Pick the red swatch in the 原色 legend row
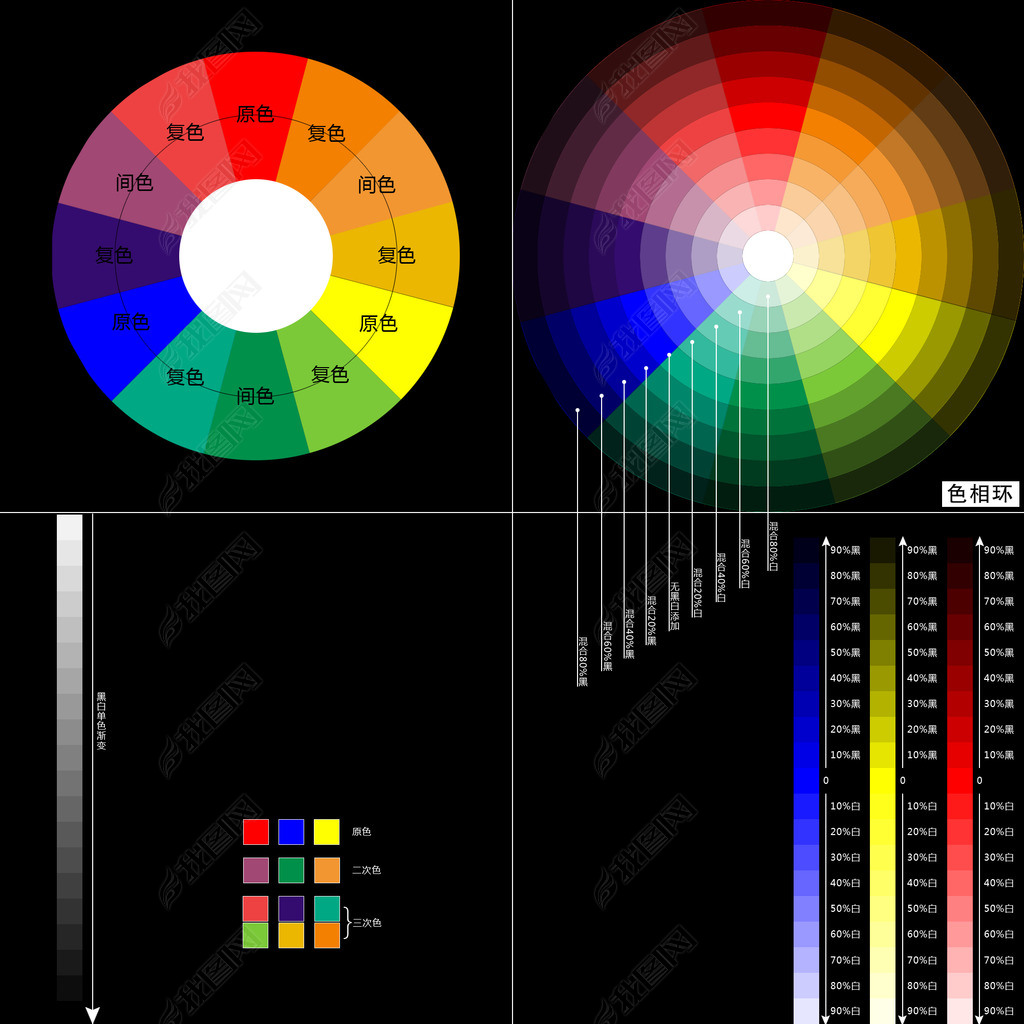The width and height of the screenshot is (1024, 1024). [256, 832]
